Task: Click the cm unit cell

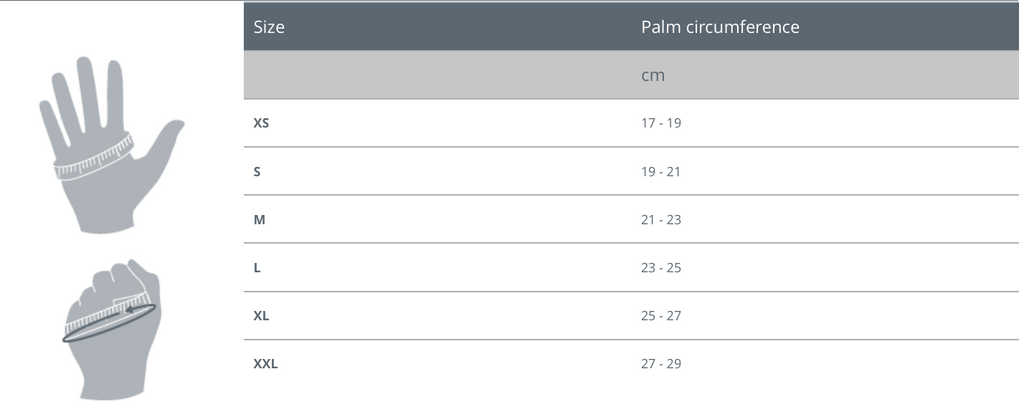Action: coord(652,75)
